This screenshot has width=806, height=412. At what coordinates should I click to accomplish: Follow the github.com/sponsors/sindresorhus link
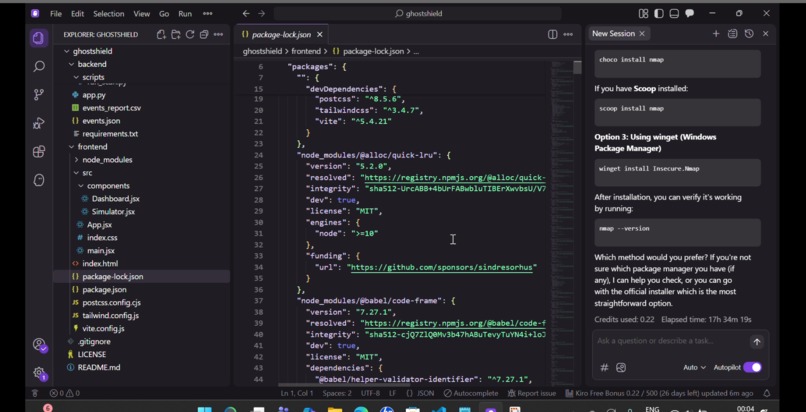[442, 267]
